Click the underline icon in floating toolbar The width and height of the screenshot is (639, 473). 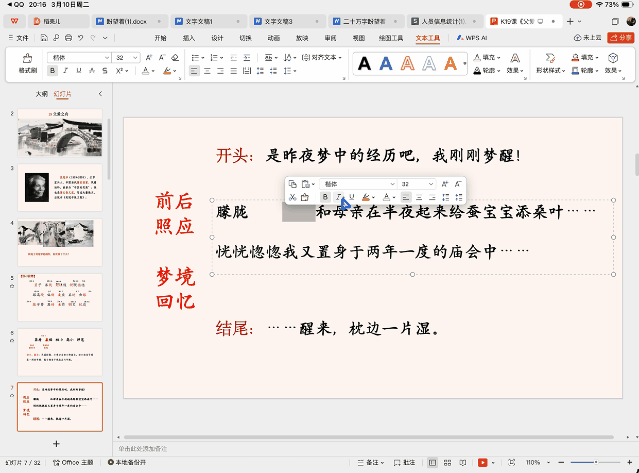353,198
